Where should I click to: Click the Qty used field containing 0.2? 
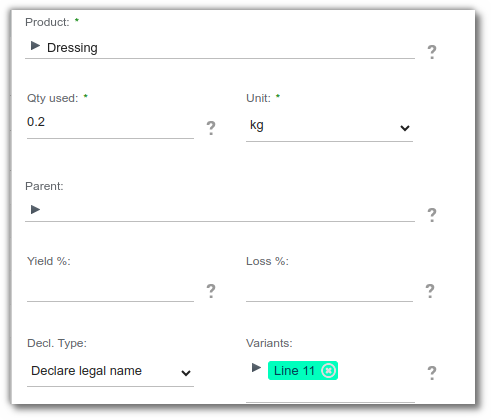110,124
